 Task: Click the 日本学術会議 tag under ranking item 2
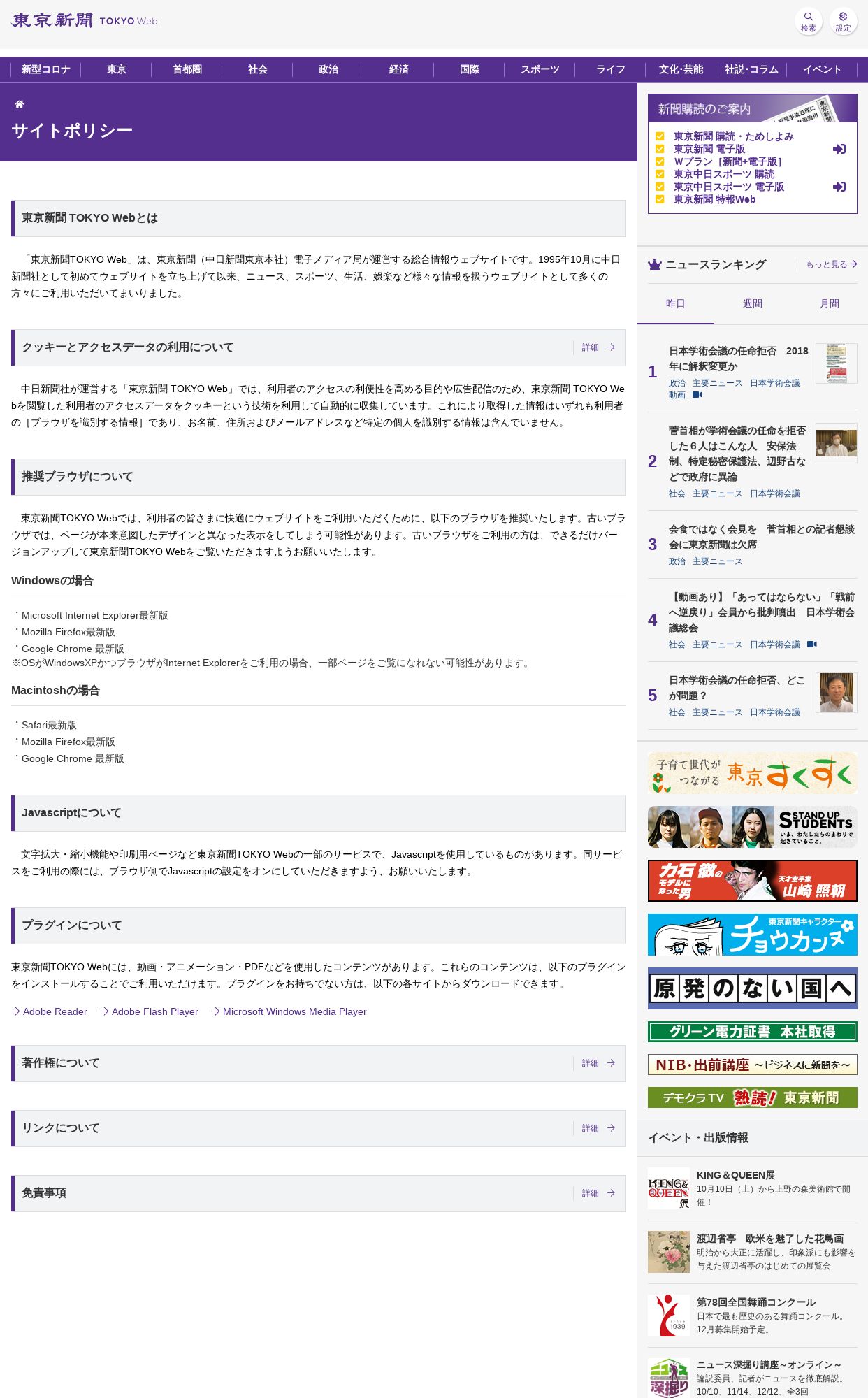tap(775, 493)
